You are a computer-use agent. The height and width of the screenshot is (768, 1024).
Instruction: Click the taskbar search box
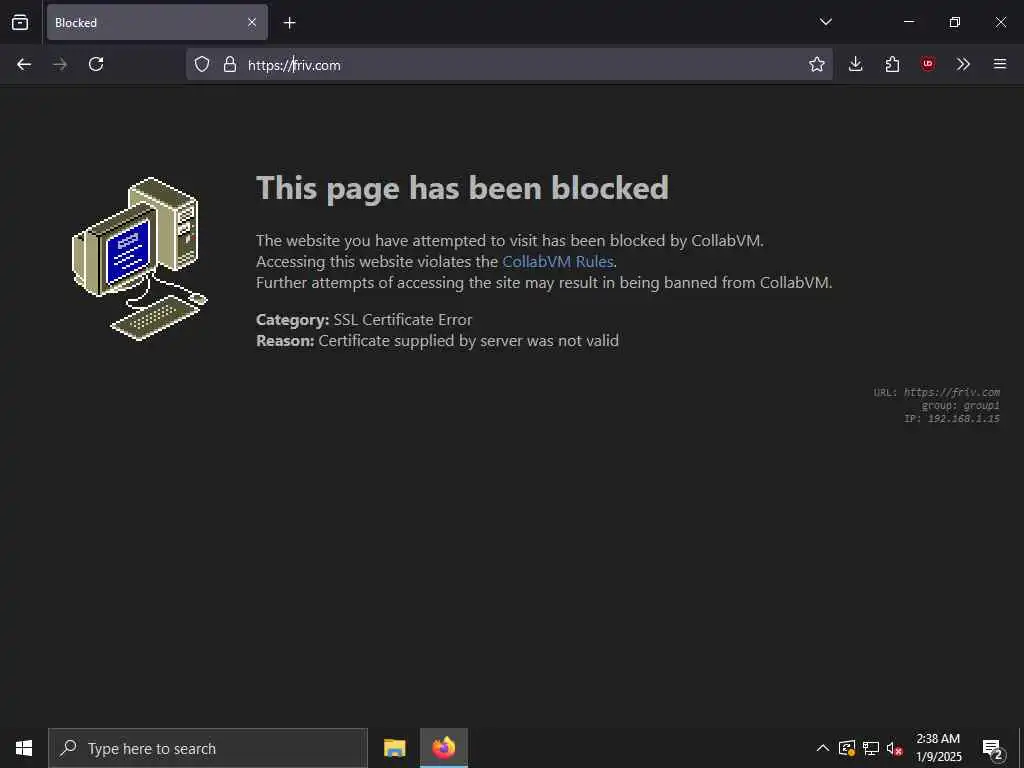pos(208,748)
